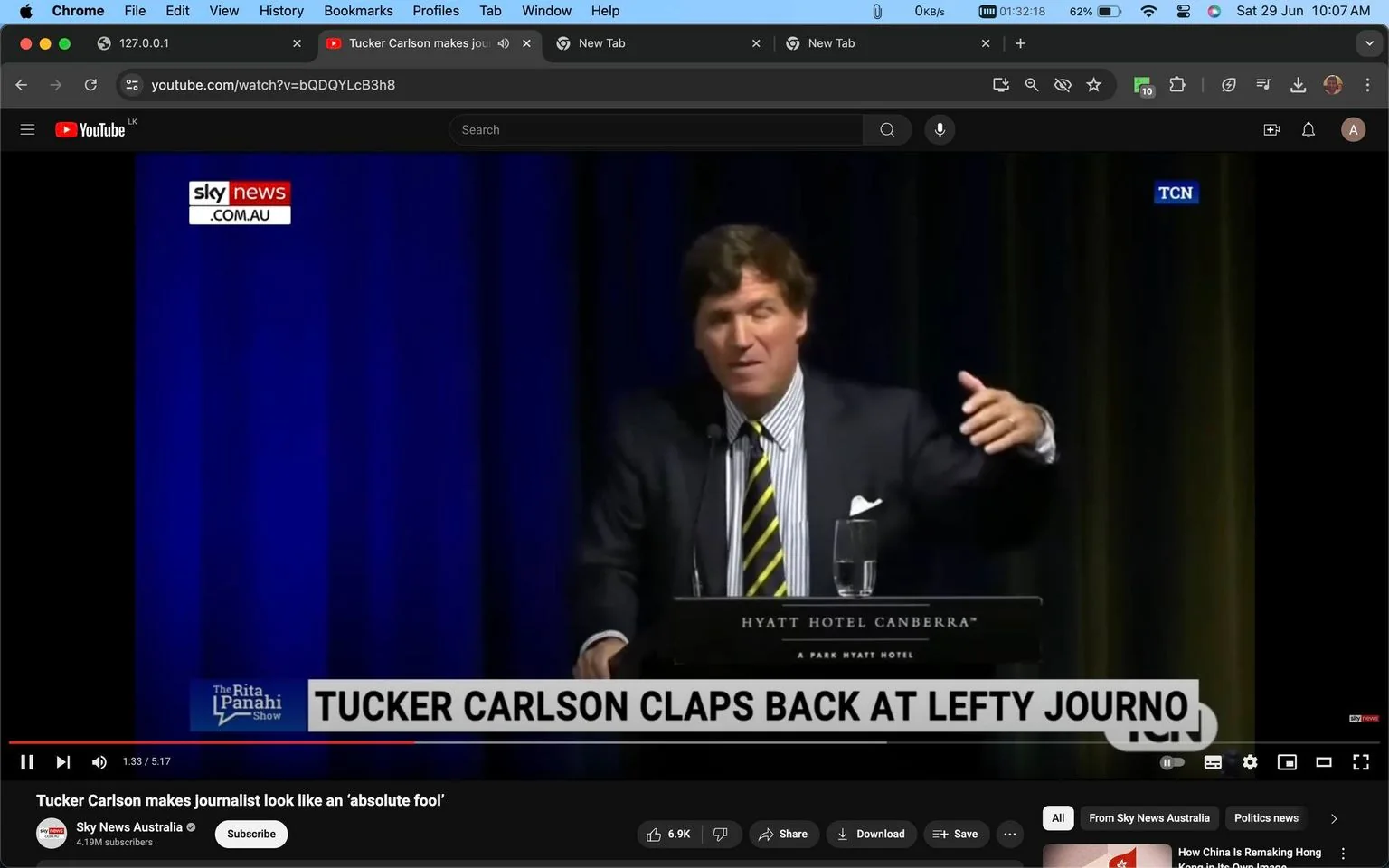Viewport: 1389px width, 868px height.
Task: Select From Sky News Australia chip
Action: point(1149,817)
